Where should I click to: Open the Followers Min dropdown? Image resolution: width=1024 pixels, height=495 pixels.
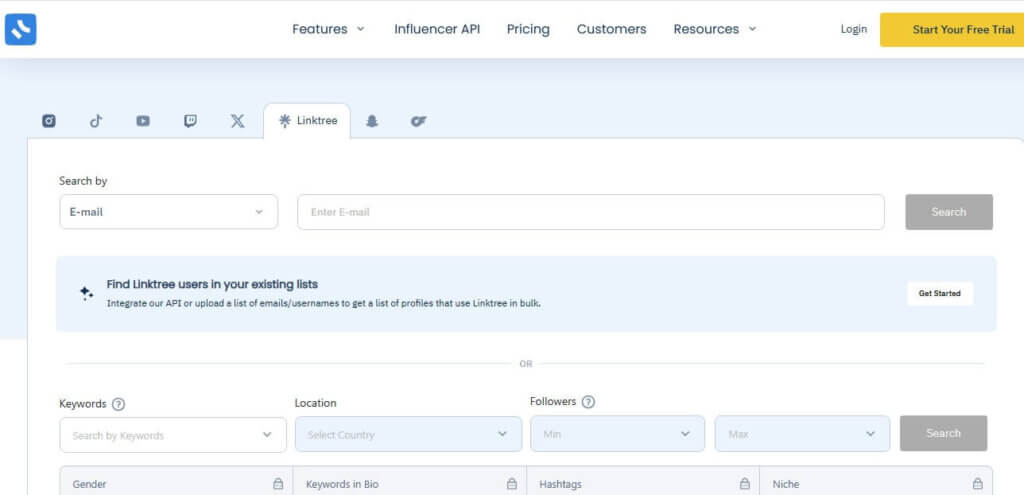[x=617, y=434]
